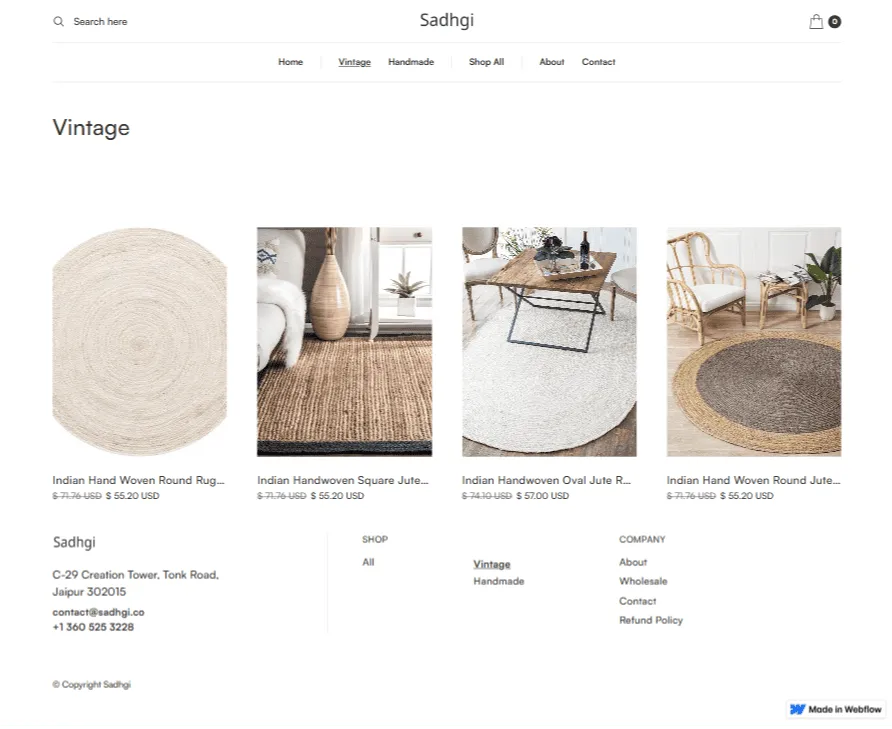Viewport: 892px width, 729px height.
Task: Open the square jute rug product image
Action: [344, 341]
